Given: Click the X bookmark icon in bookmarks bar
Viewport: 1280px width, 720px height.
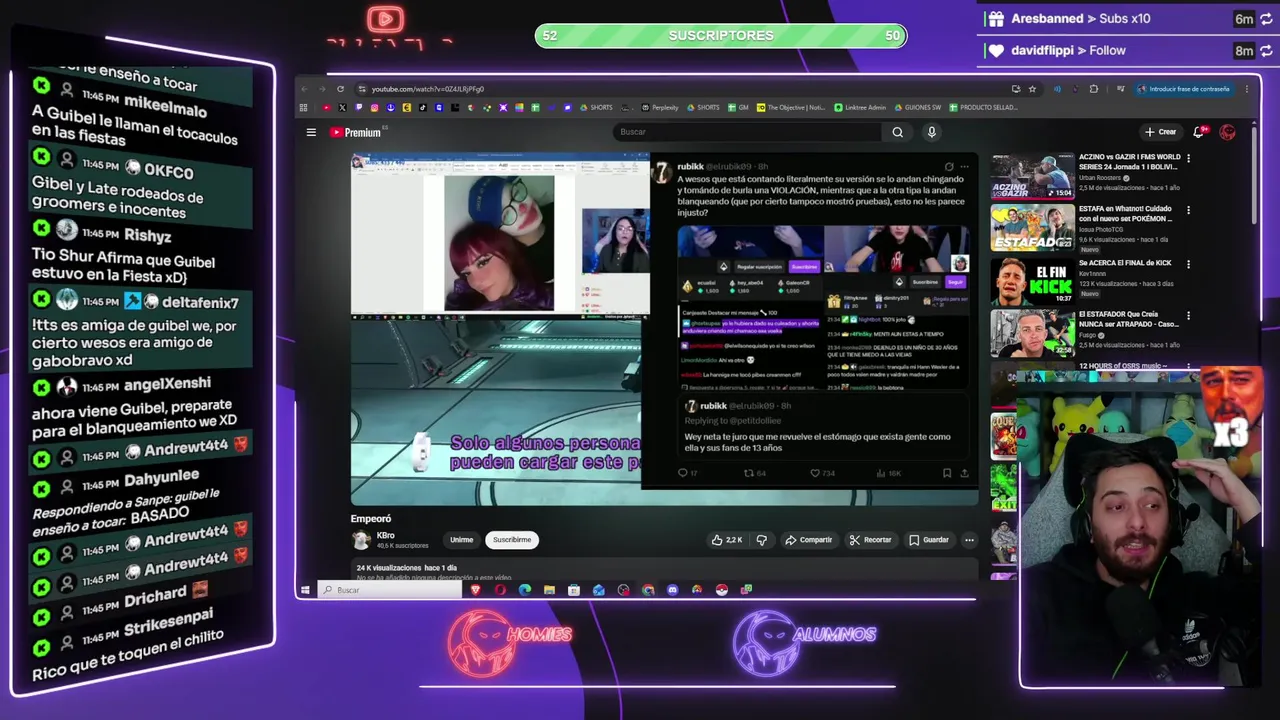Looking at the screenshot, I should coord(342,108).
